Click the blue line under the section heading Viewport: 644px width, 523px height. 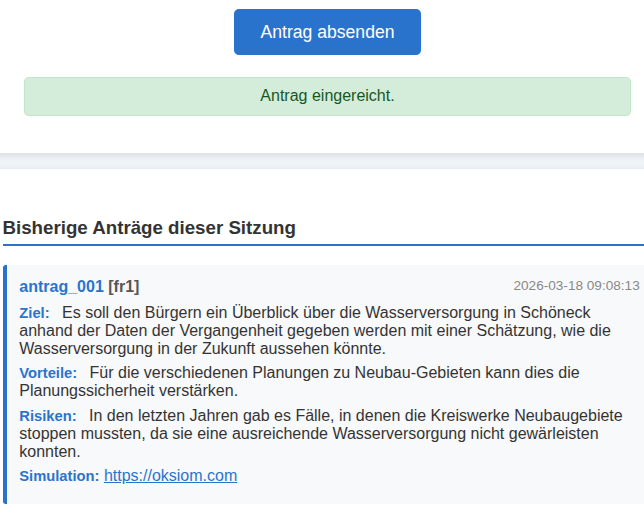point(322,245)
